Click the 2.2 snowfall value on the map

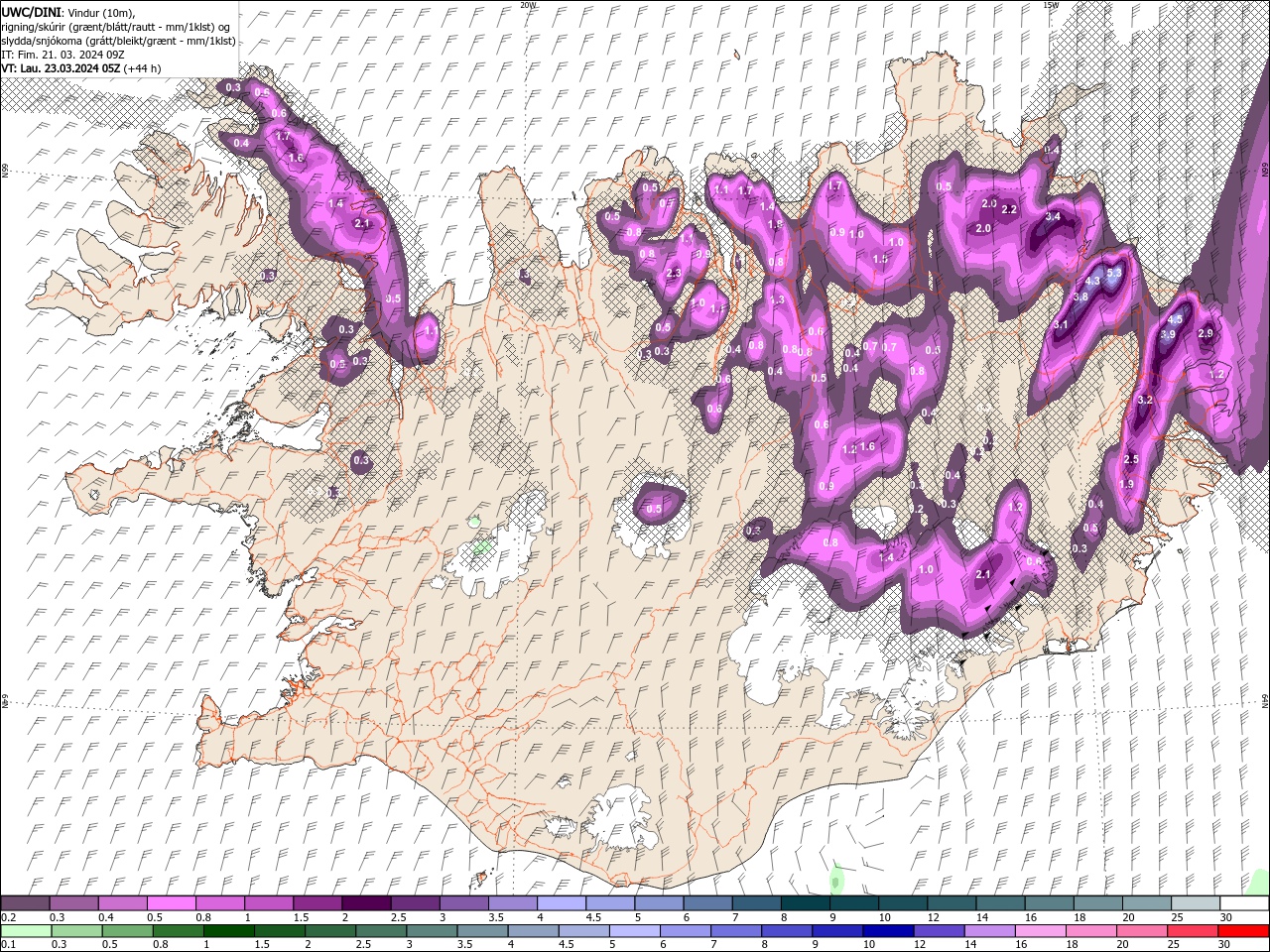point(1009,209)
